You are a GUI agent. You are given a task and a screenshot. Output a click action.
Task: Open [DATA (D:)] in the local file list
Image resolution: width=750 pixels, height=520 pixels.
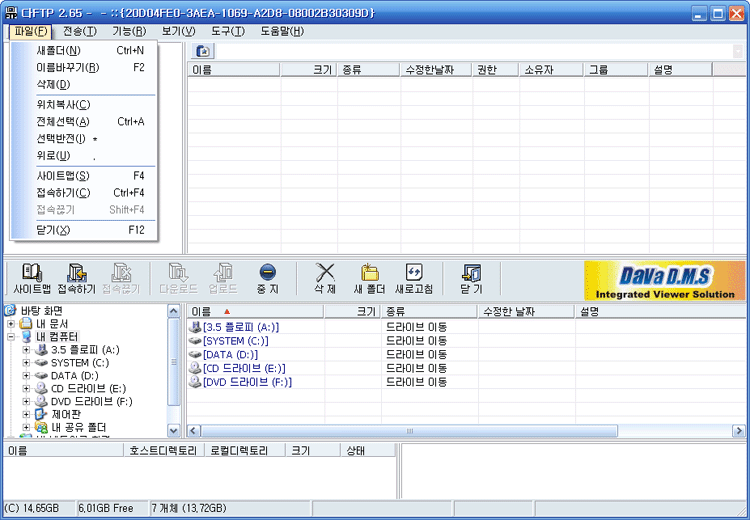[x=231, y=355]
